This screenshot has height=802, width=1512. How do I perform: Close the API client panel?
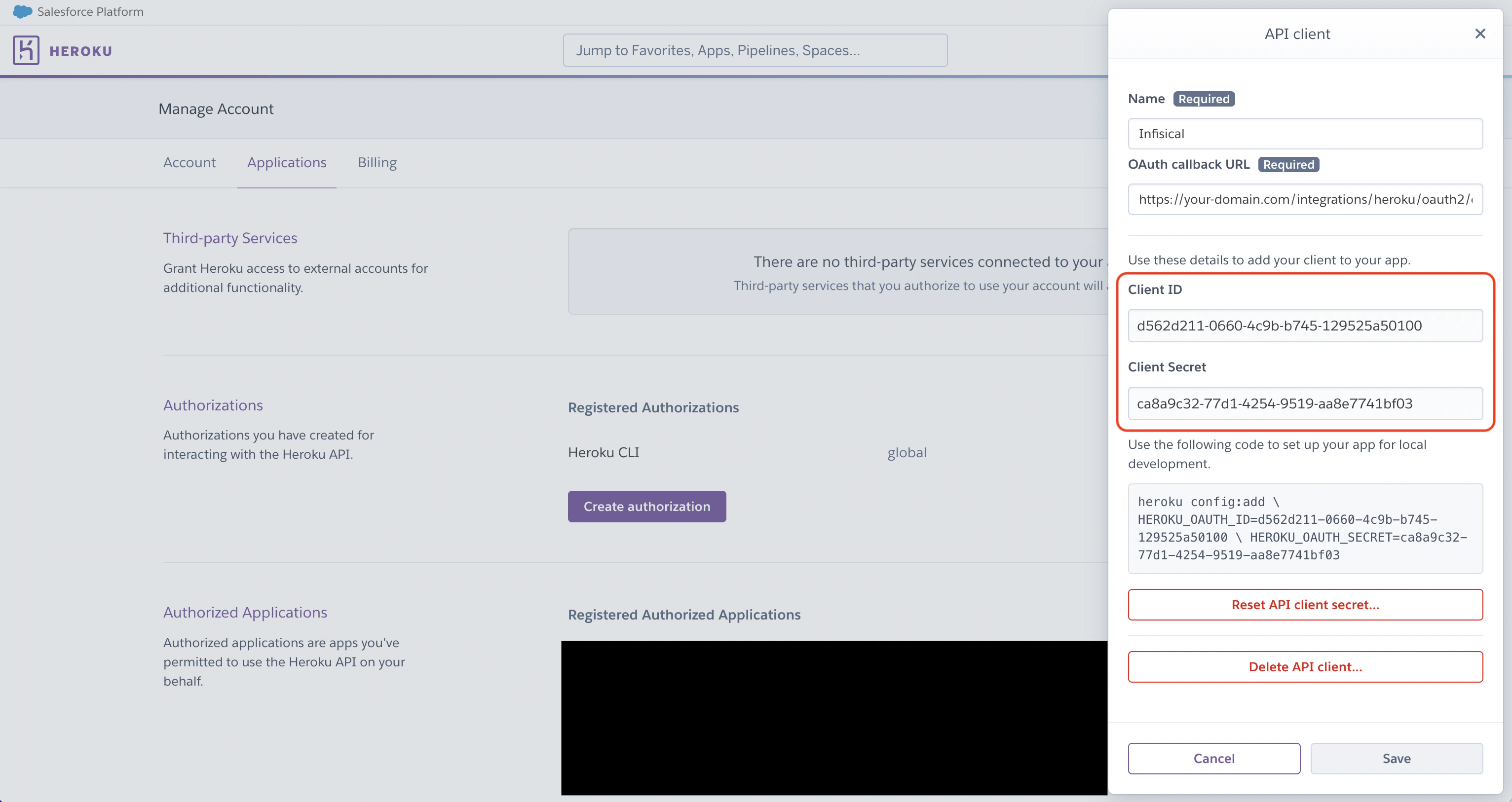pyautogui.click(x=1480, y=34)
